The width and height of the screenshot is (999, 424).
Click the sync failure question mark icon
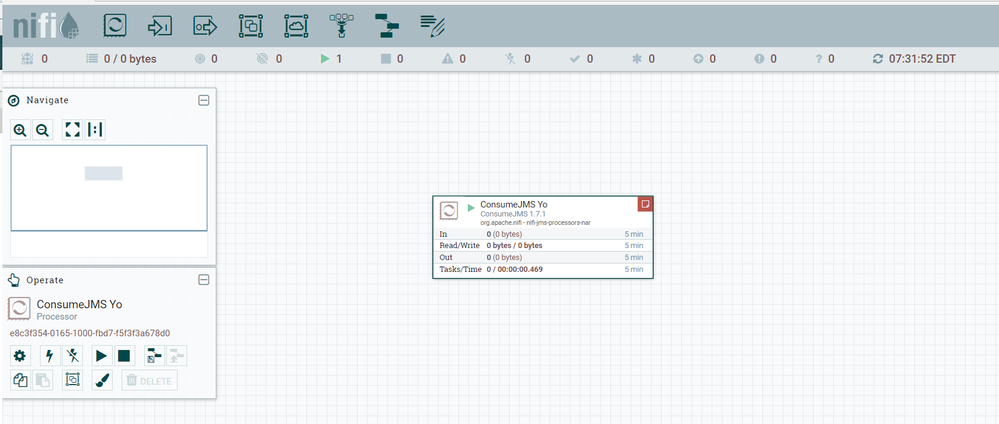click(819, 59)
